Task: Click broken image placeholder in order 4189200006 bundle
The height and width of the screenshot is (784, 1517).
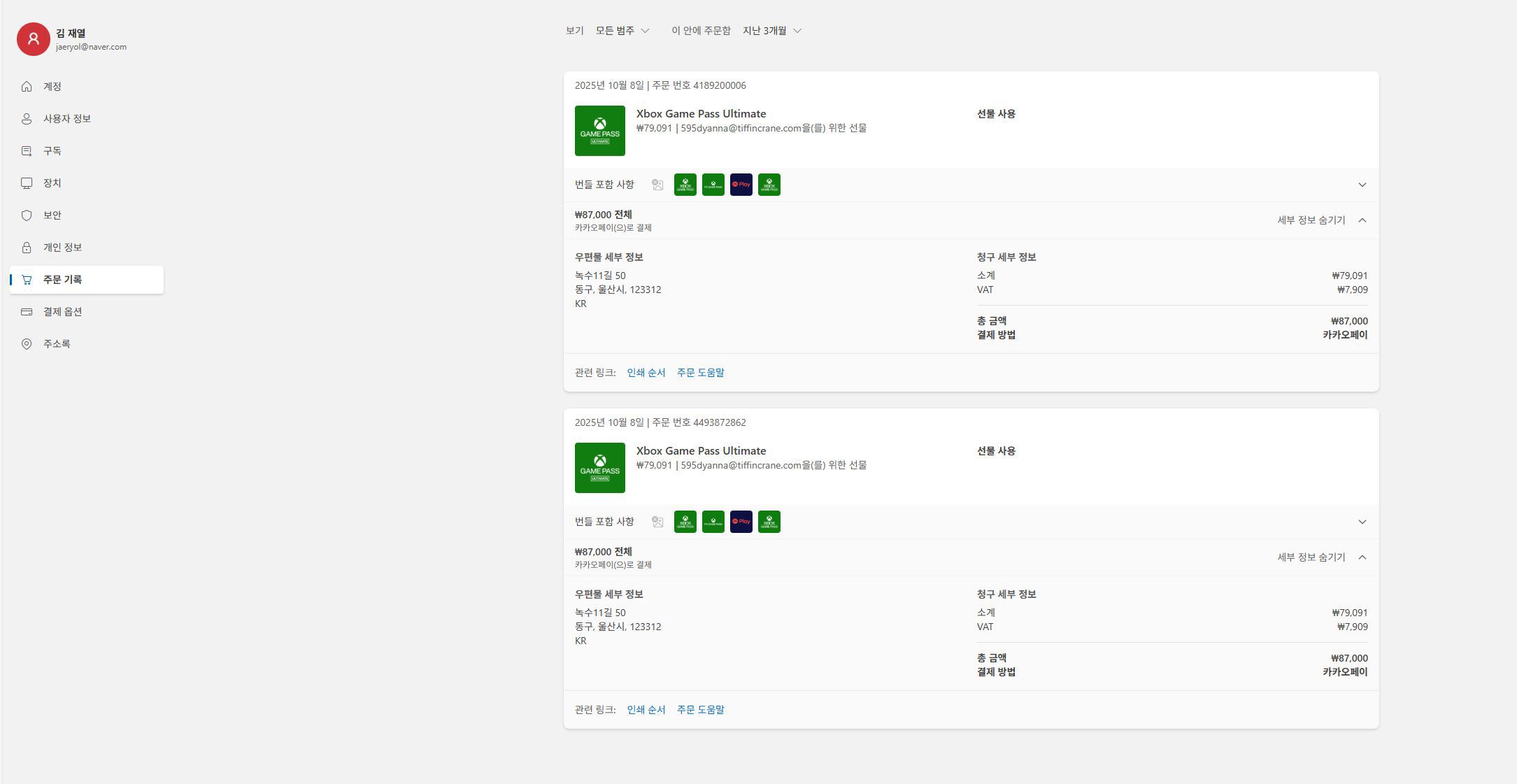Action: pos(657,185)
